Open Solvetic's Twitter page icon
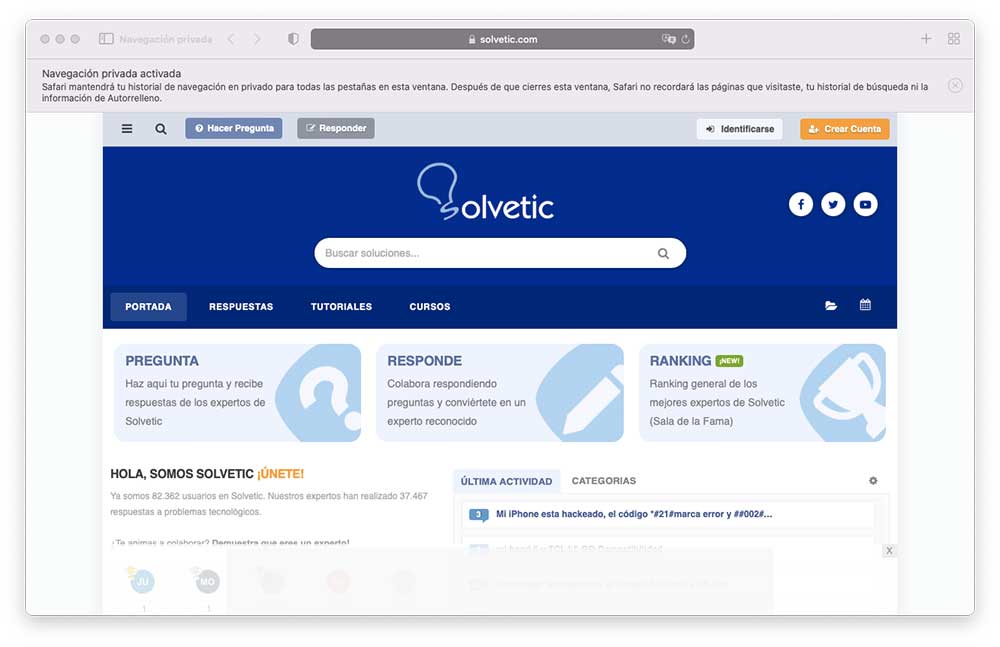1000x647 pixels. point(833,204)
